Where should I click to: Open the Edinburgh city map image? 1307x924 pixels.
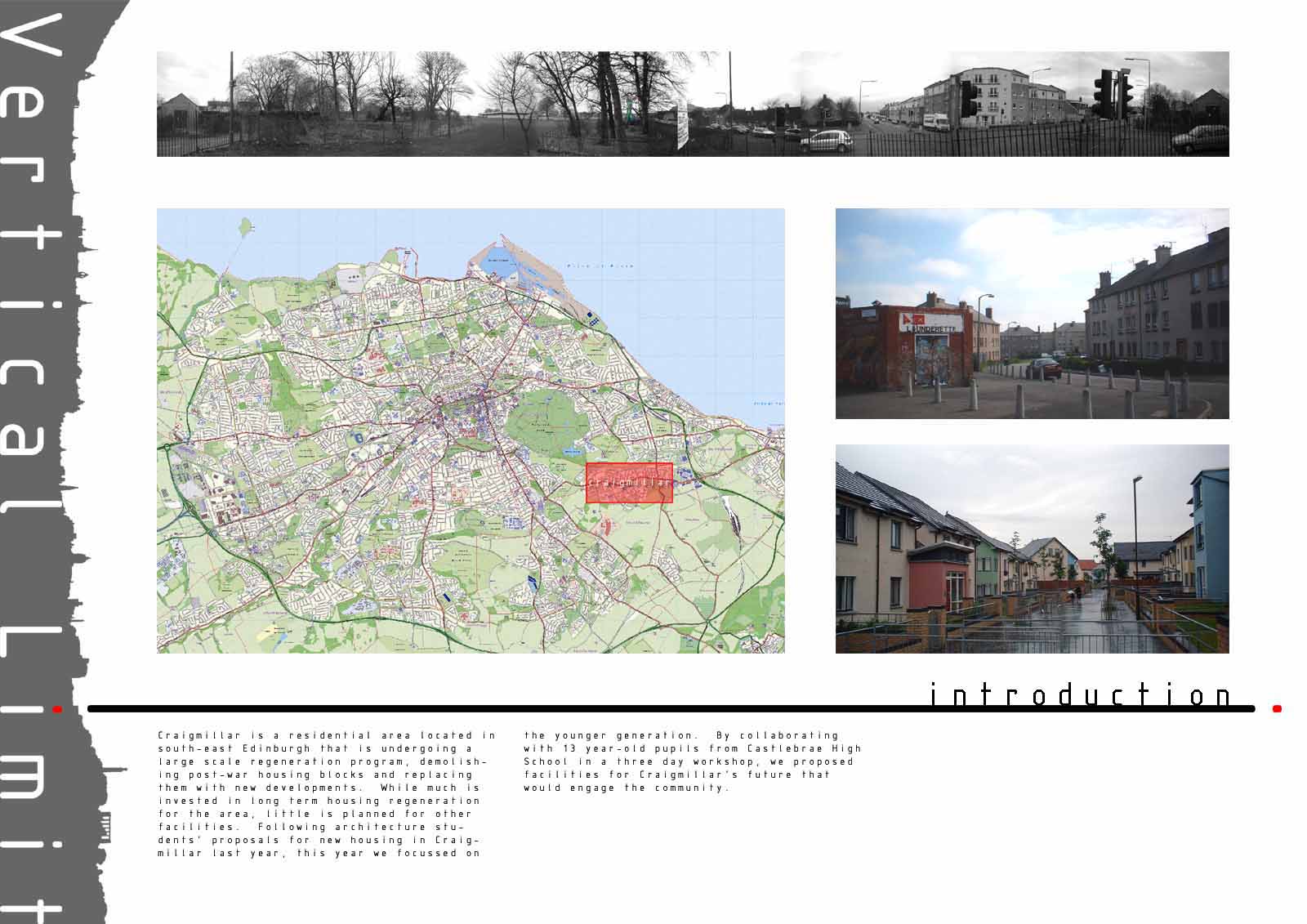point(471,431)
